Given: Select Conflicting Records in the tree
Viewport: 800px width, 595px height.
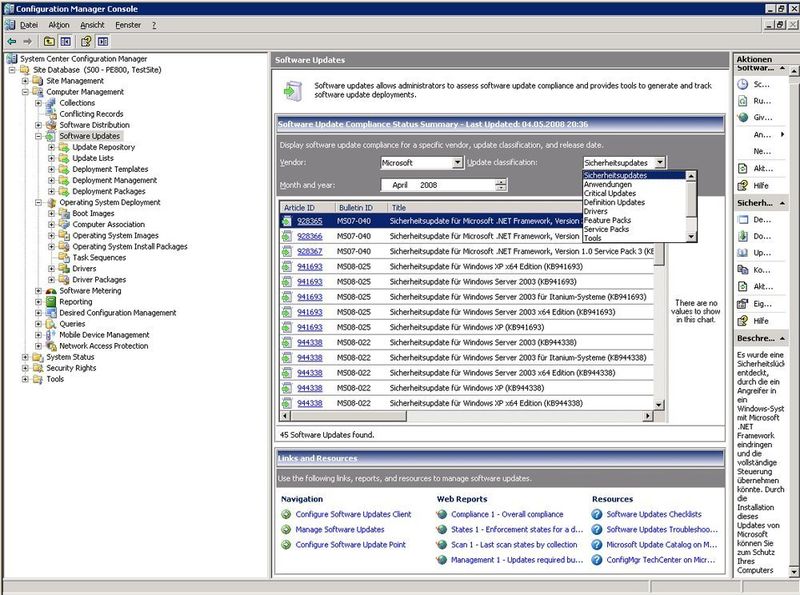Looking at the screenshot, I should 91,114.
